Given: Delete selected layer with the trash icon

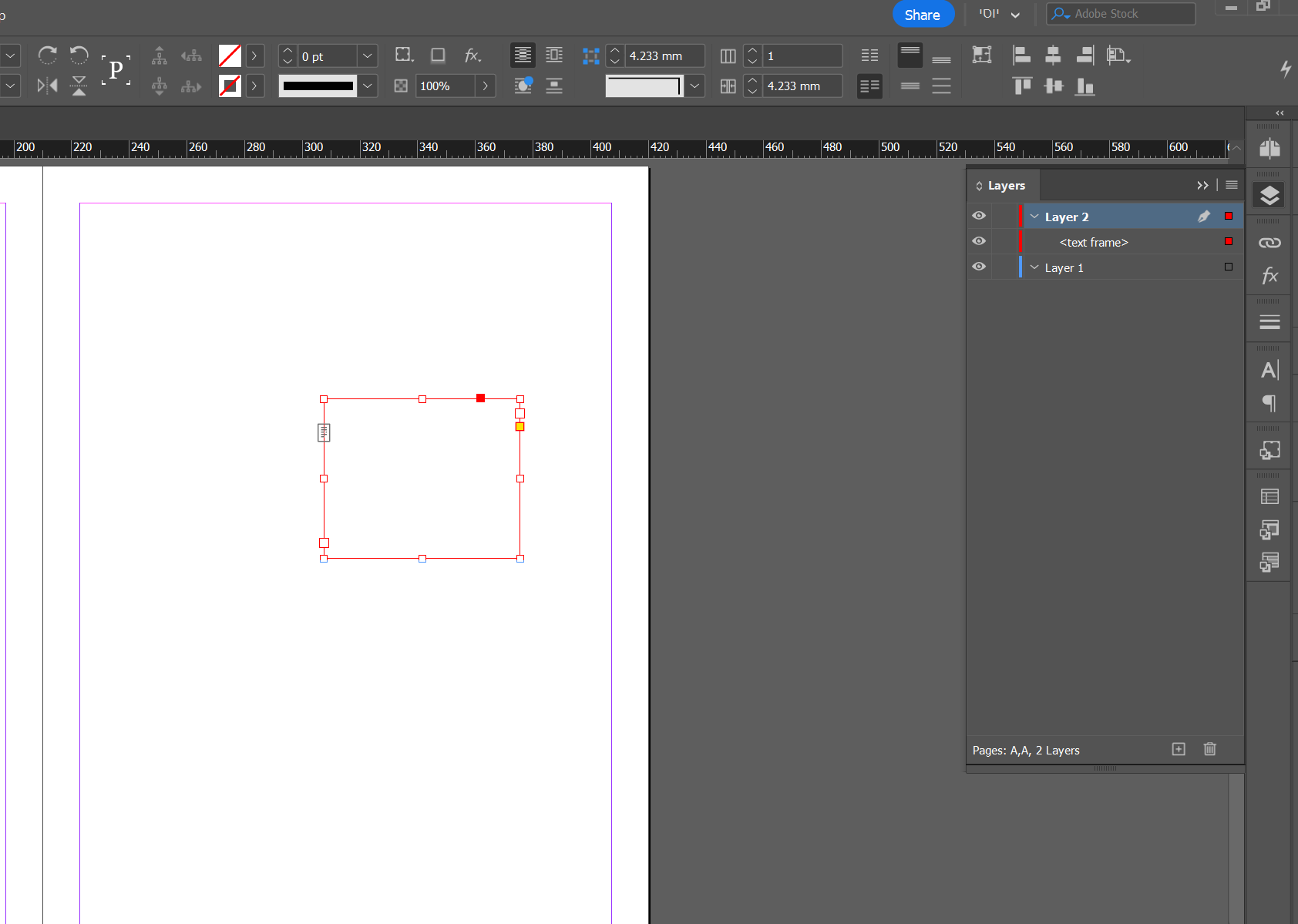Looking at the screenshot, I should 1209,749.
